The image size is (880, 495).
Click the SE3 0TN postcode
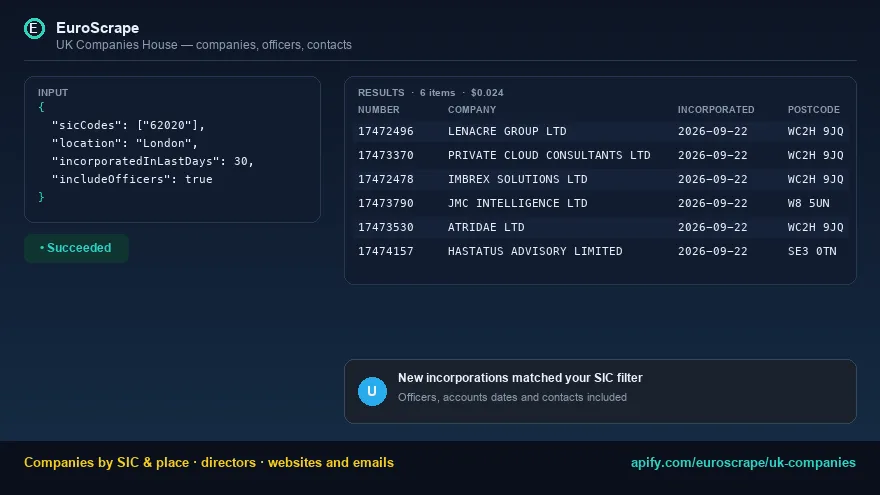[812, 251]
